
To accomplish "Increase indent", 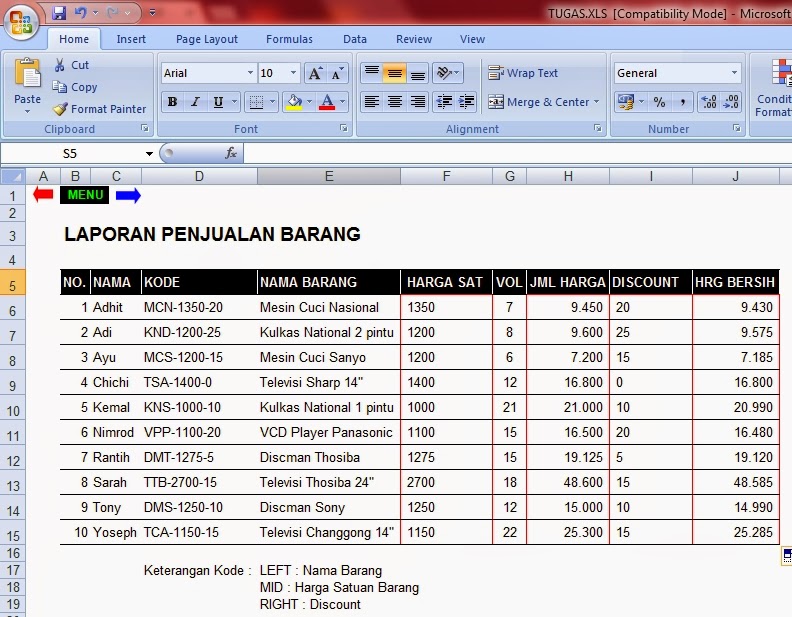I will coord(466,102).
